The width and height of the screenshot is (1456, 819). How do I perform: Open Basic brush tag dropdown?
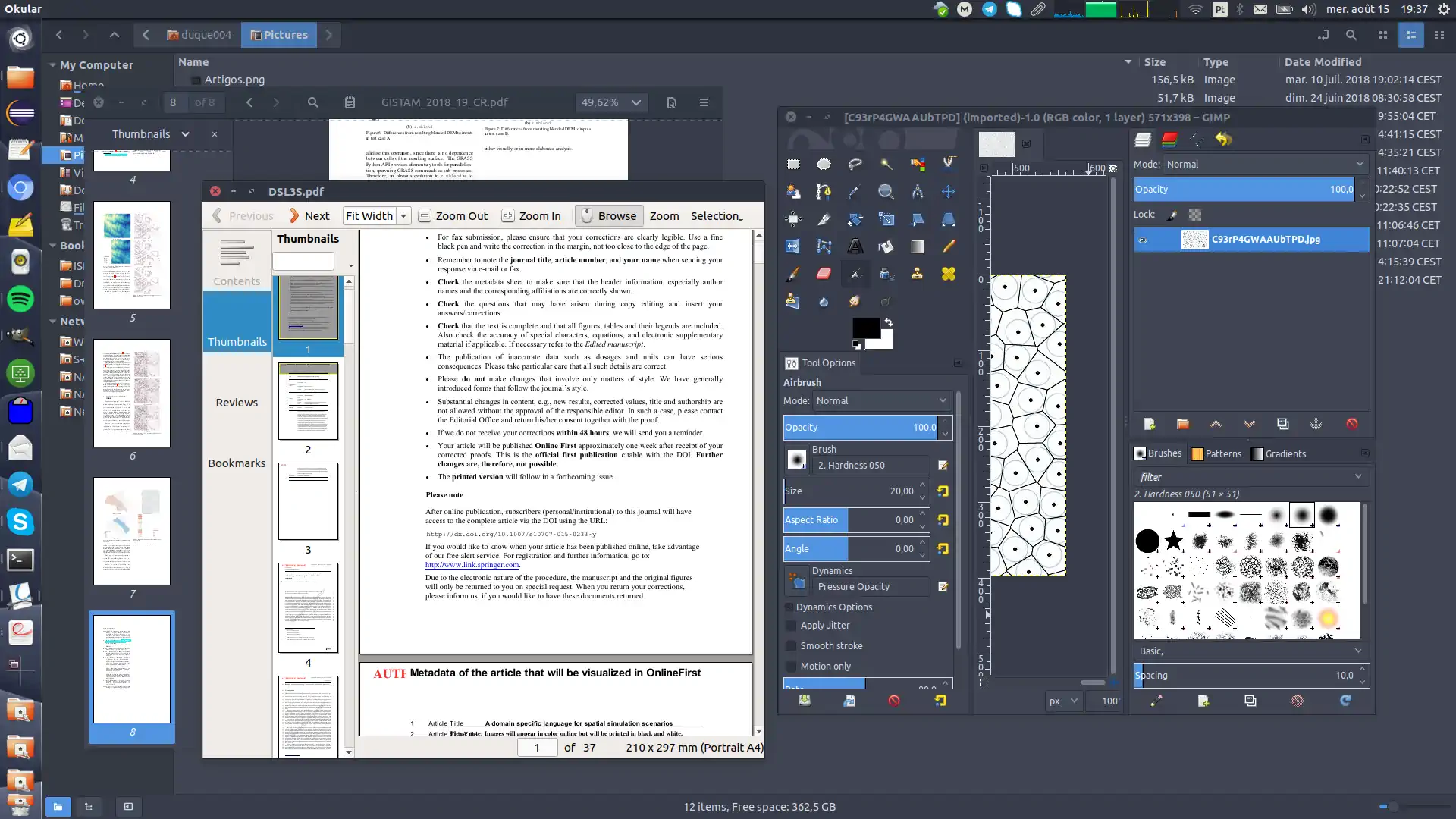click(x=1251, y=651)
